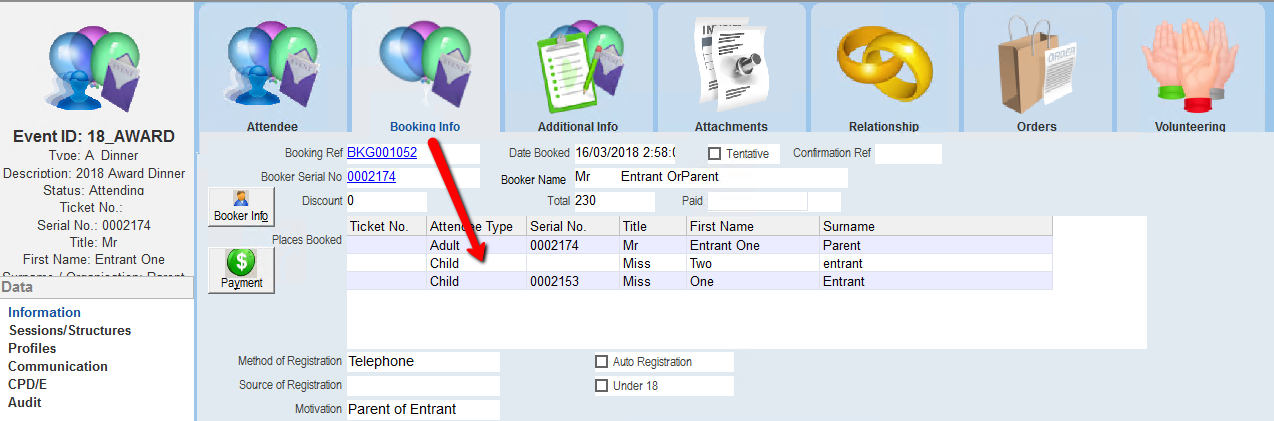Open Communication in the Data panel

coord(57,367)
